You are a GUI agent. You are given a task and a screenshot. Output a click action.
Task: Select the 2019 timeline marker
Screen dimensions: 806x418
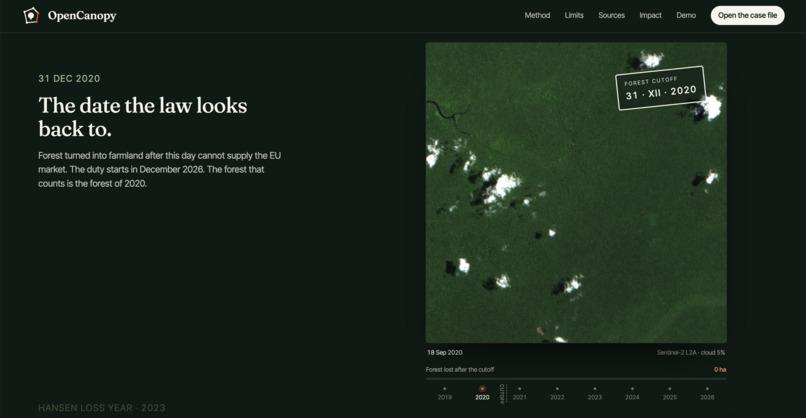[445, 393]
